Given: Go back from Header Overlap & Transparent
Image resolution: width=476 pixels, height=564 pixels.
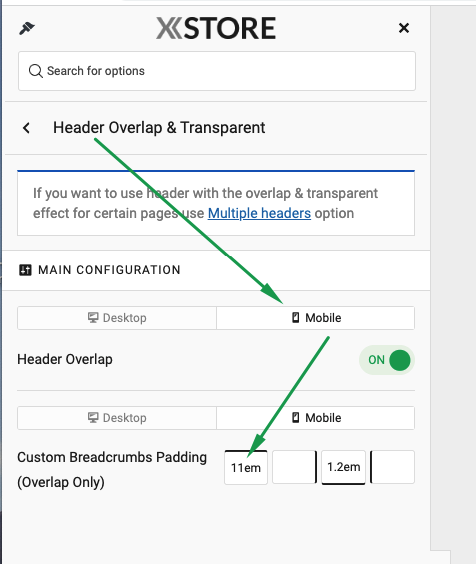Looking at the screenshot, I should (x=26, y=128).
